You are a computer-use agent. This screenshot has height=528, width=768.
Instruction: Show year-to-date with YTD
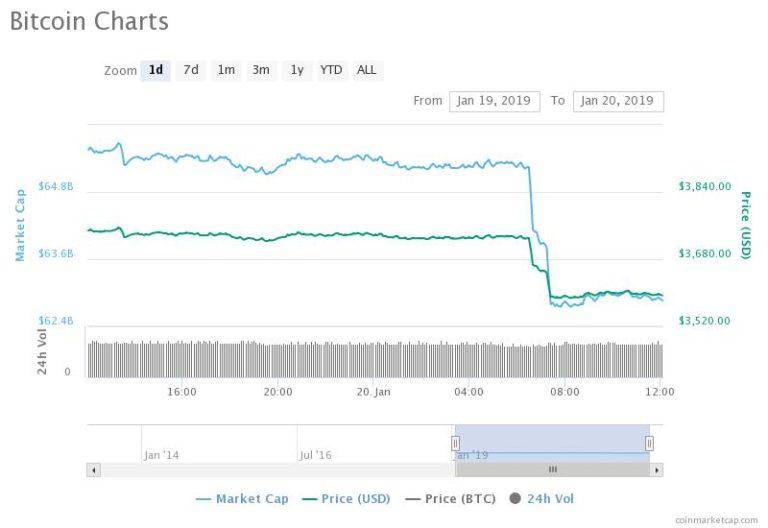tap(331, 70)
